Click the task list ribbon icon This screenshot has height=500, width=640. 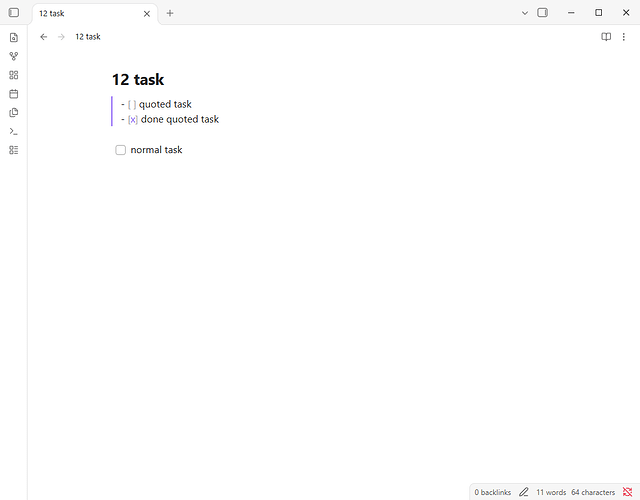tap(14, 150)
